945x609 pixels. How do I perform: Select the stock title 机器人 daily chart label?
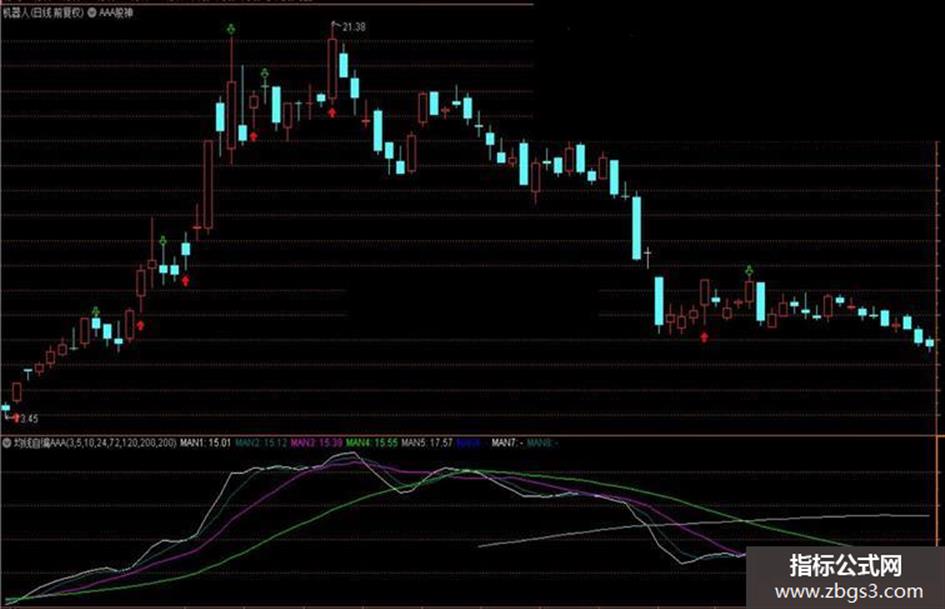coord(44,13)
